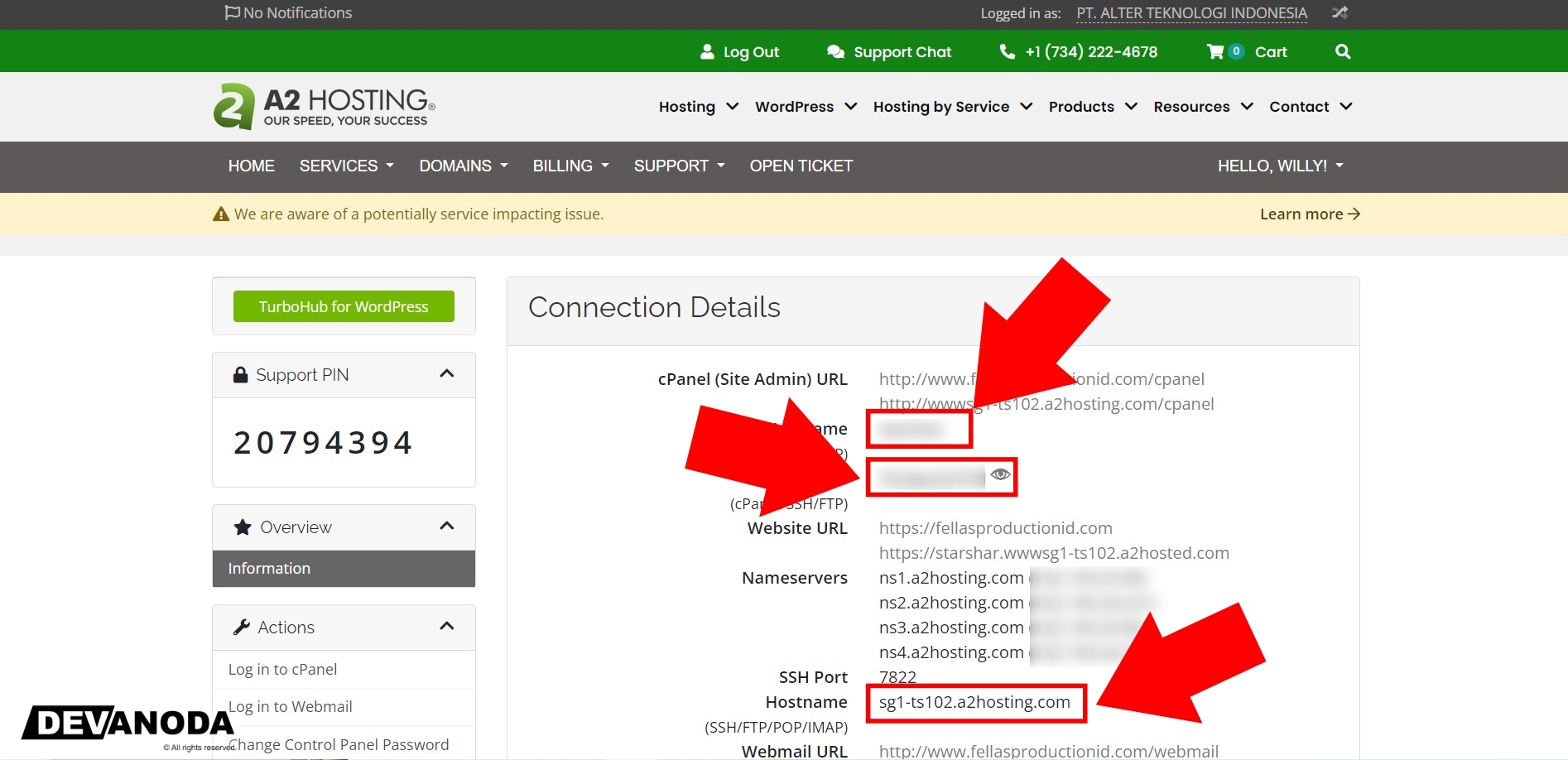Viewport: 1568px width, 760px height.
Task: Click the phone handset icon
Action: point(1007,51)
